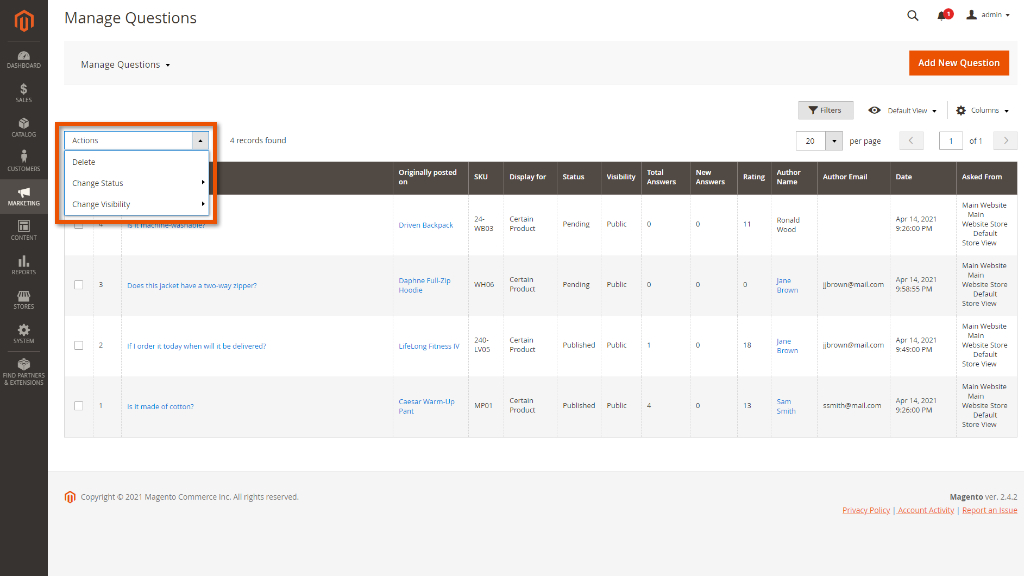Open the System menu
The height and width of the screenshot is (576, 1024).
click(x=24, y=334)
